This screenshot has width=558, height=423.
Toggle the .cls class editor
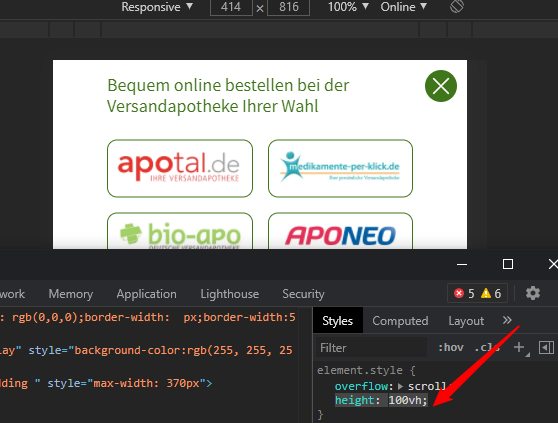click(487, 348)
